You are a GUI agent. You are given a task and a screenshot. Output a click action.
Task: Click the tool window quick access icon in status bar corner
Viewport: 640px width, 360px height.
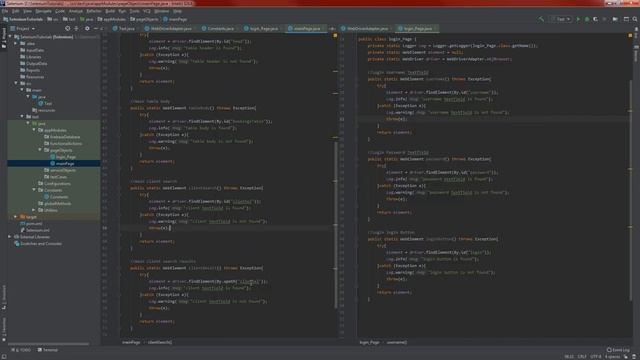pos(3,356)
